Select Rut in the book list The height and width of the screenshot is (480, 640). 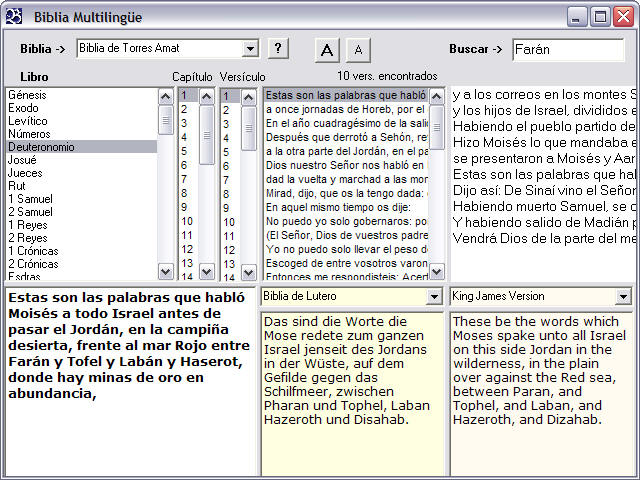[x=82, y=186]
